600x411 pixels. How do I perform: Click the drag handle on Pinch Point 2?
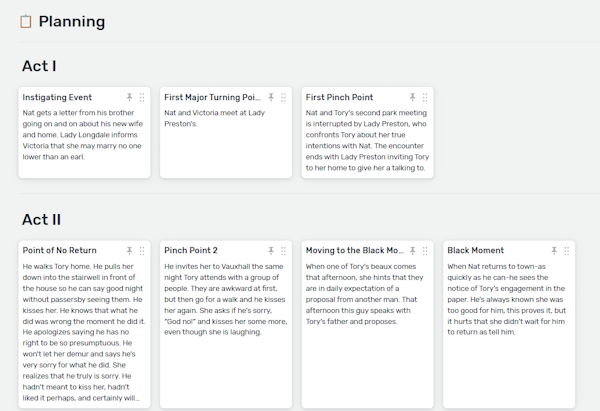pos(284,250)
